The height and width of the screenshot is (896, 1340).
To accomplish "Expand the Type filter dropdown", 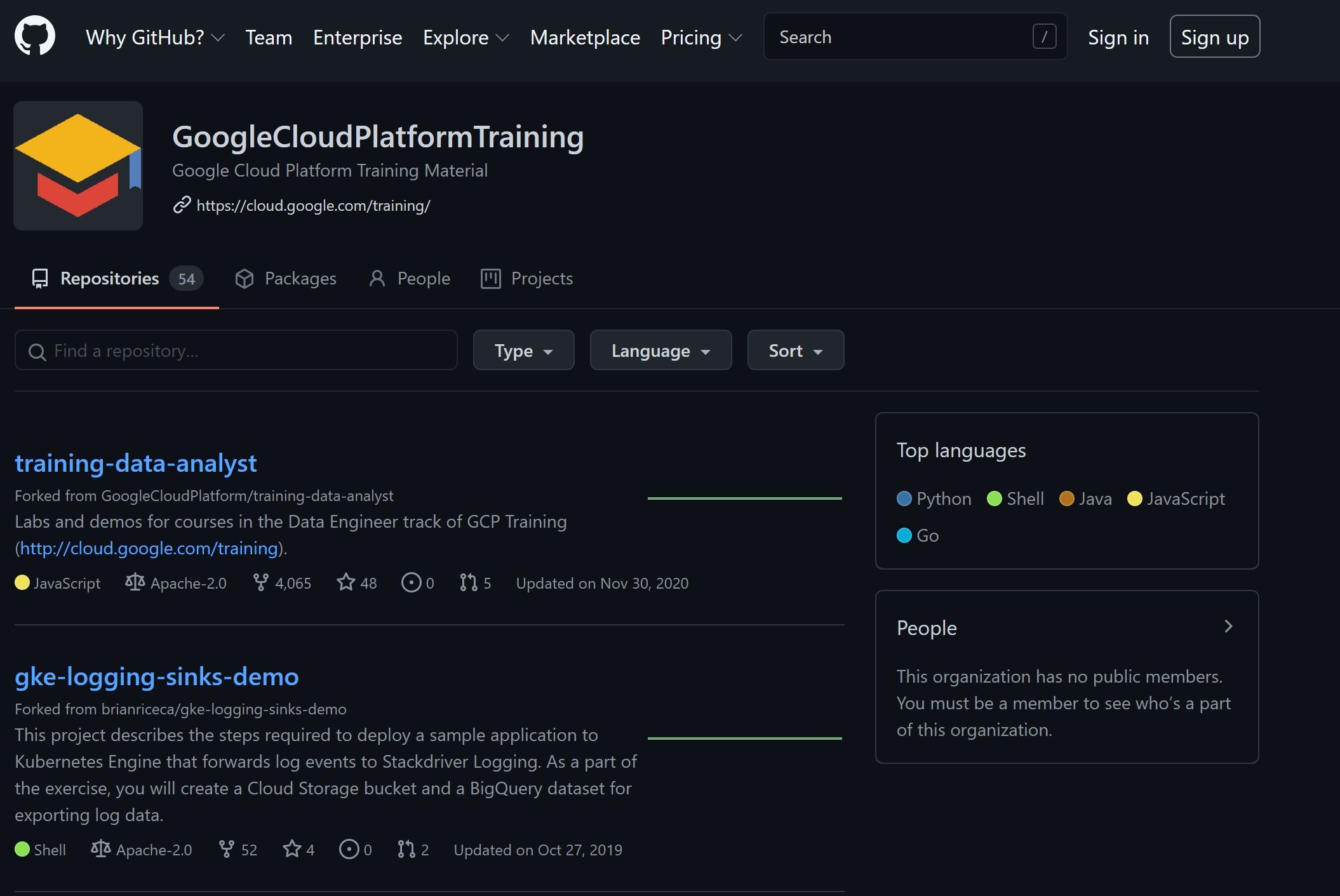I will (x=523, y=350).
